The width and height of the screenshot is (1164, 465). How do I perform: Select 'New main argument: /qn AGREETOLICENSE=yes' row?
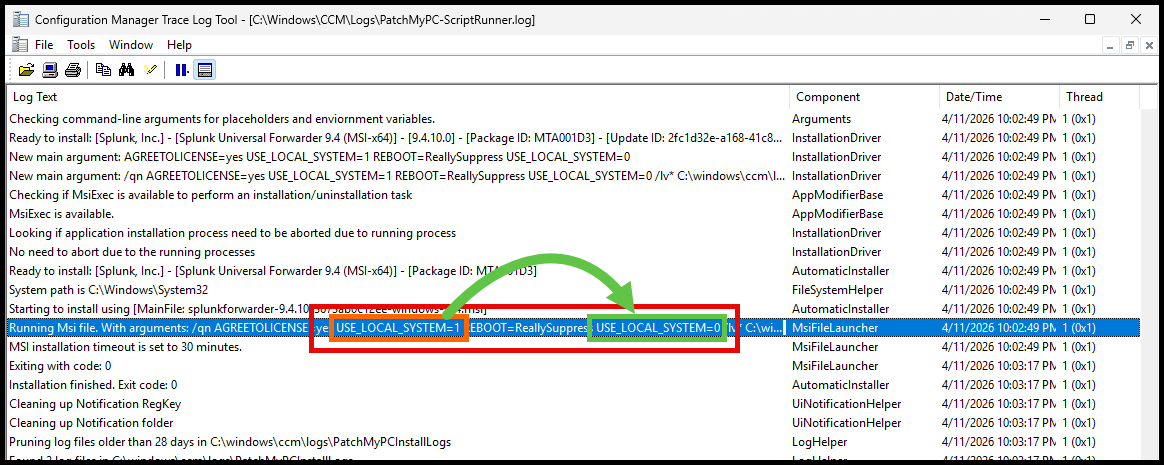(574, 176)
